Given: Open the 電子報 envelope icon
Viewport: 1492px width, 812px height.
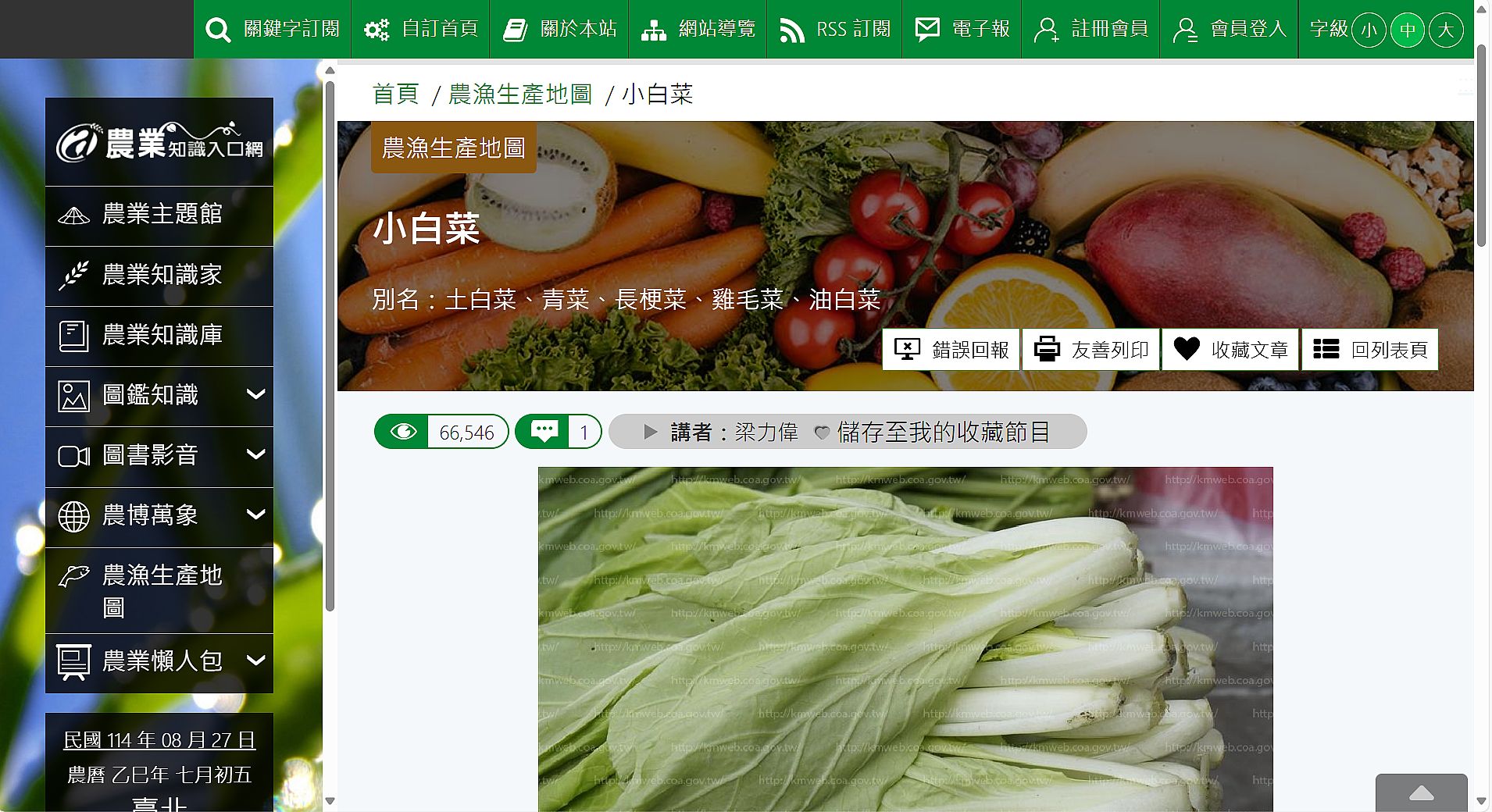Looking at the screenshot, I should pyautogui.click(x=927, y=30).
